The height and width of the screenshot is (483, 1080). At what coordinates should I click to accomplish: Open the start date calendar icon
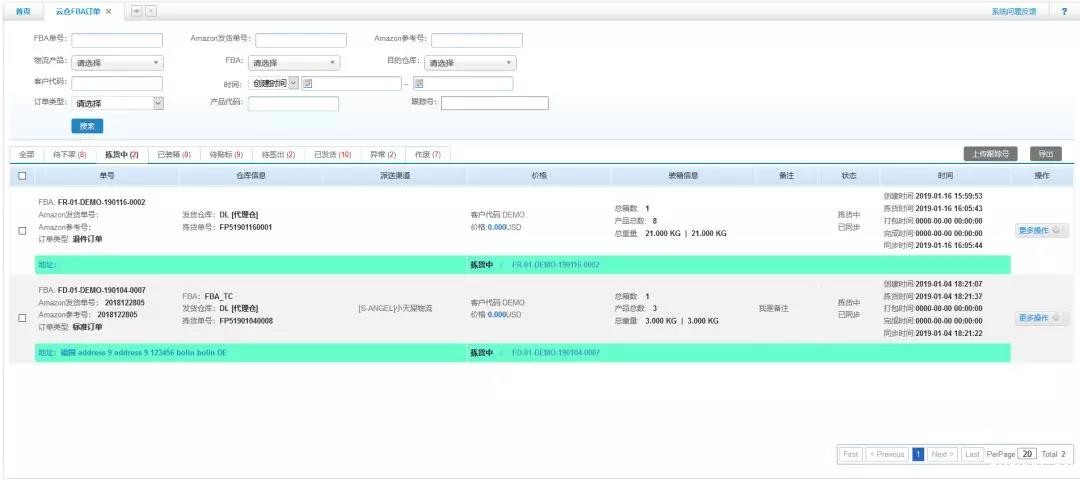click(x=308, y=83)
